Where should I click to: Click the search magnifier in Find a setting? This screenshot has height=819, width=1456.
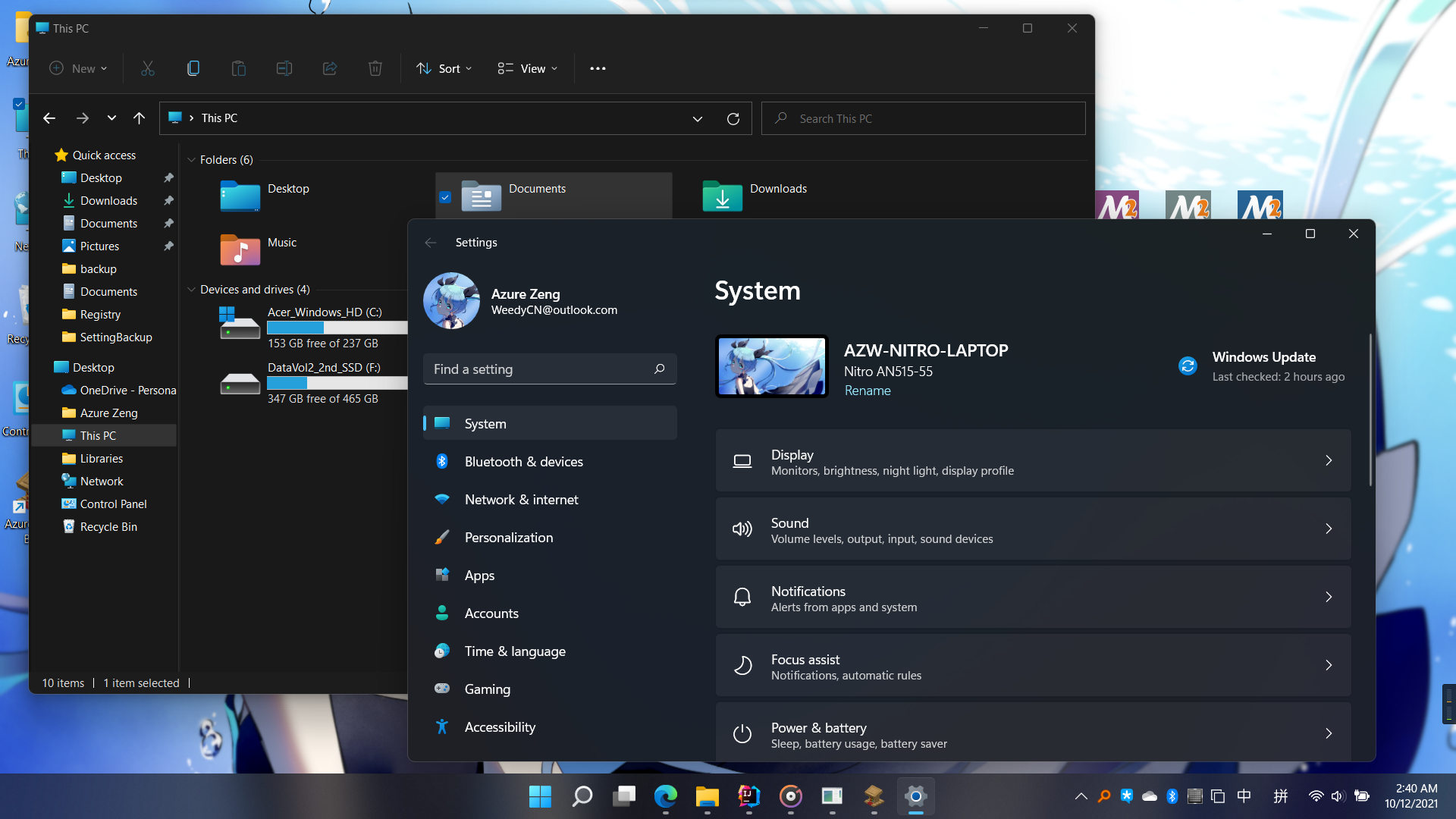[659, 369]
